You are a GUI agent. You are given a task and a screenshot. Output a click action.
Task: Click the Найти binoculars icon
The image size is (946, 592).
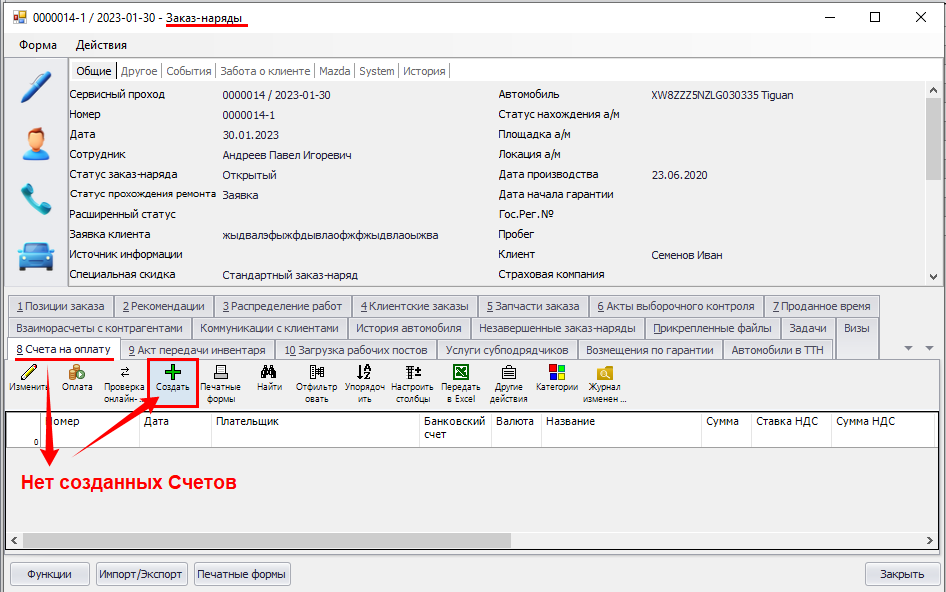click(x=268, y=373)
